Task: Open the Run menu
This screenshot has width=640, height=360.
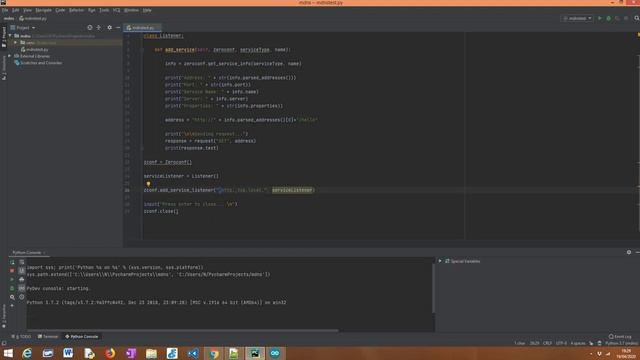Action: point(91,10)
